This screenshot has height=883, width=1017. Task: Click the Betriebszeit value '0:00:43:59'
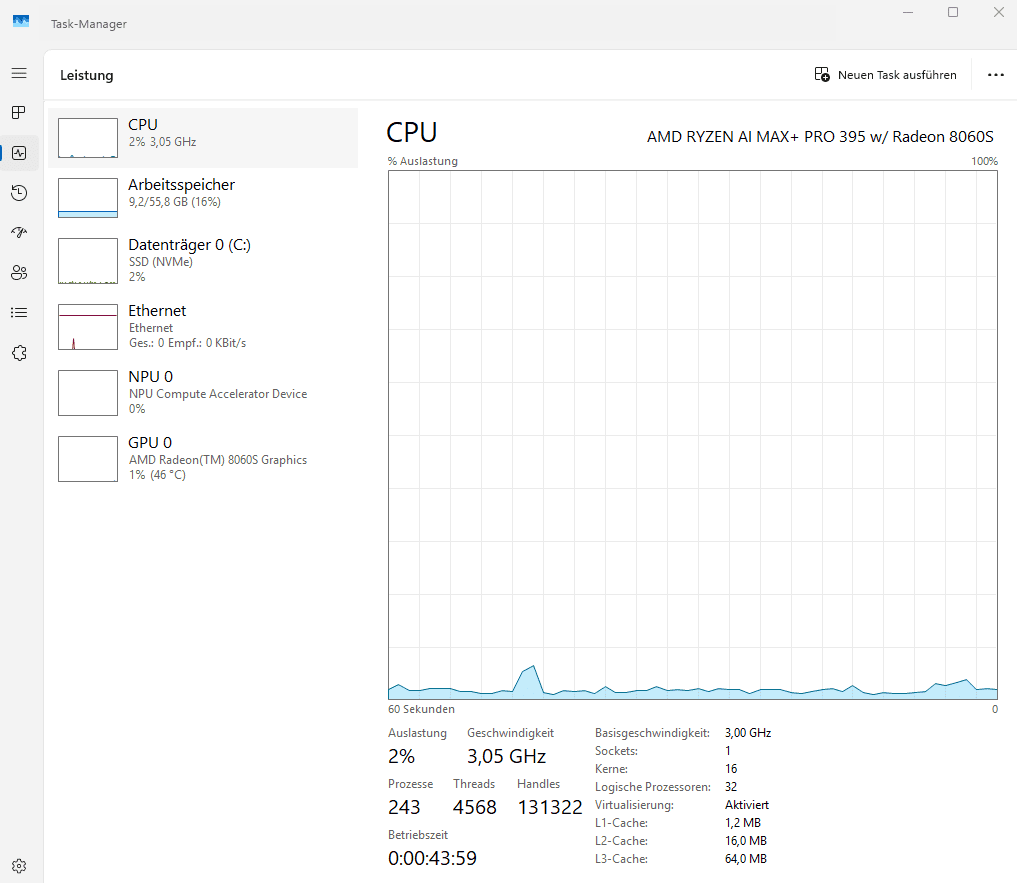click(433, 858)
